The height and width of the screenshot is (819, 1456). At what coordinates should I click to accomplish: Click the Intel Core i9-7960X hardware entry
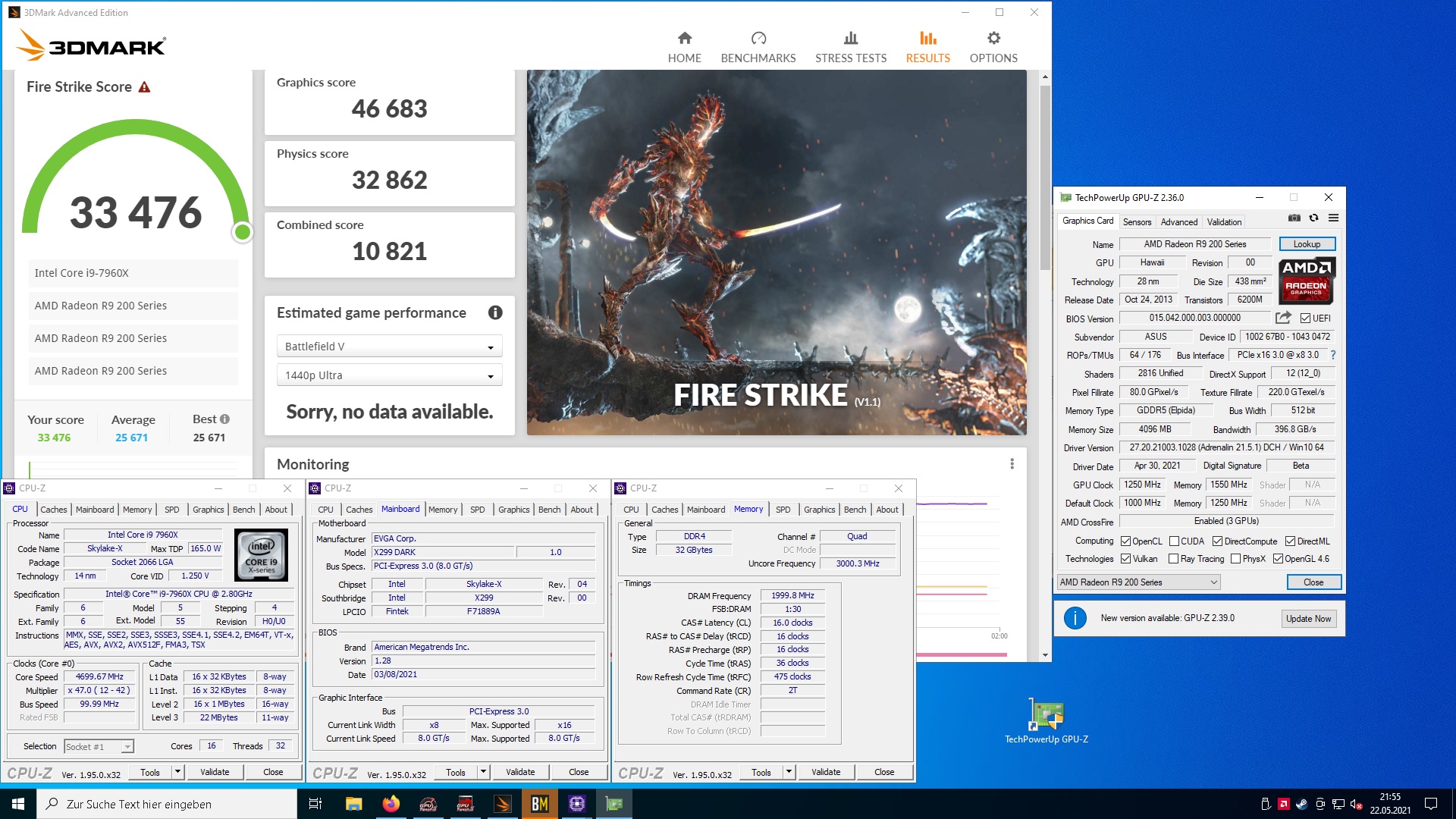pyautogui.click(x=133, y=273)
